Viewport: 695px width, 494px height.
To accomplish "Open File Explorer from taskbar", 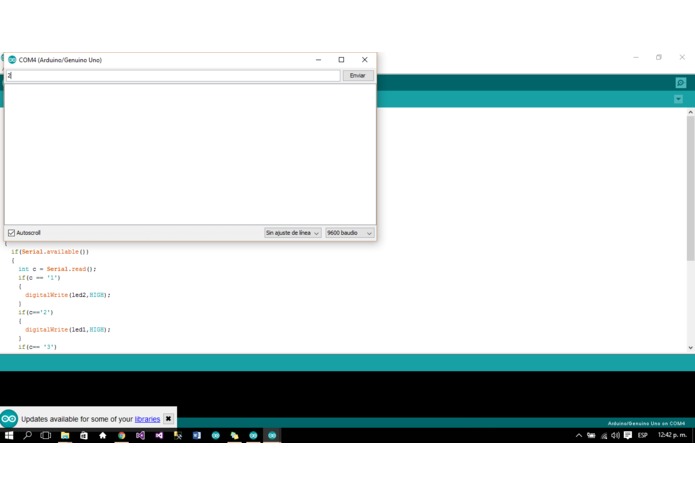I will (65, 436).
